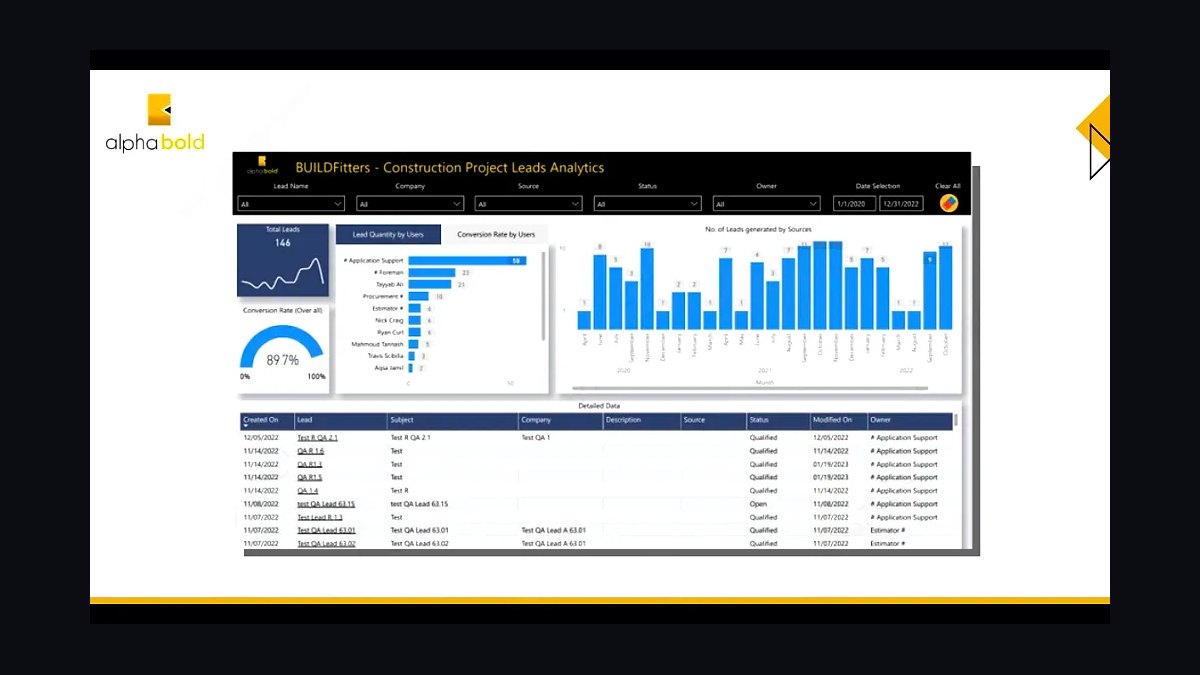Screen dimensions: 1200x675
Task: Select the October 2022 column bar
Action: (945, 288)
